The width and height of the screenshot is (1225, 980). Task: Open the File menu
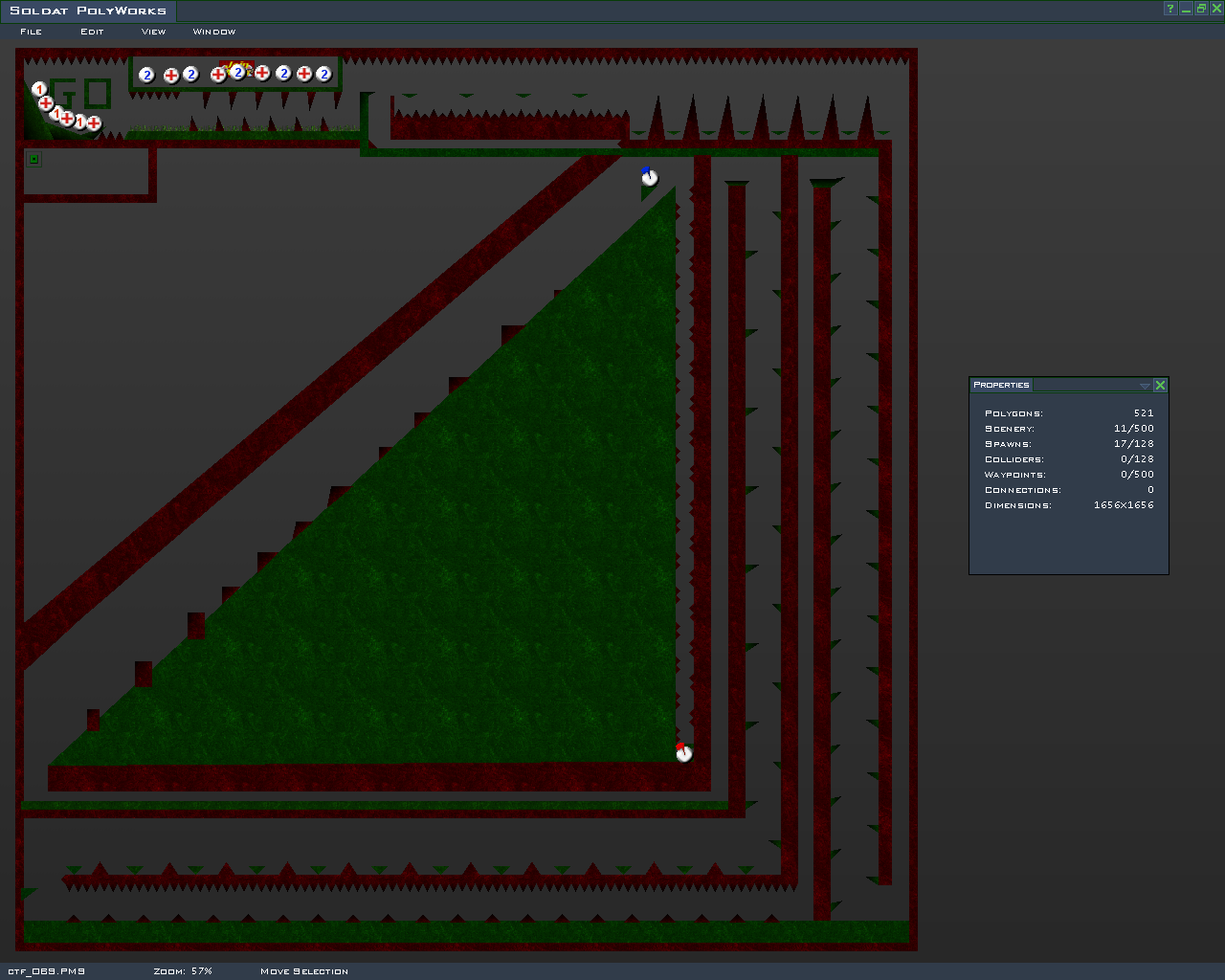tap(32, 32)
